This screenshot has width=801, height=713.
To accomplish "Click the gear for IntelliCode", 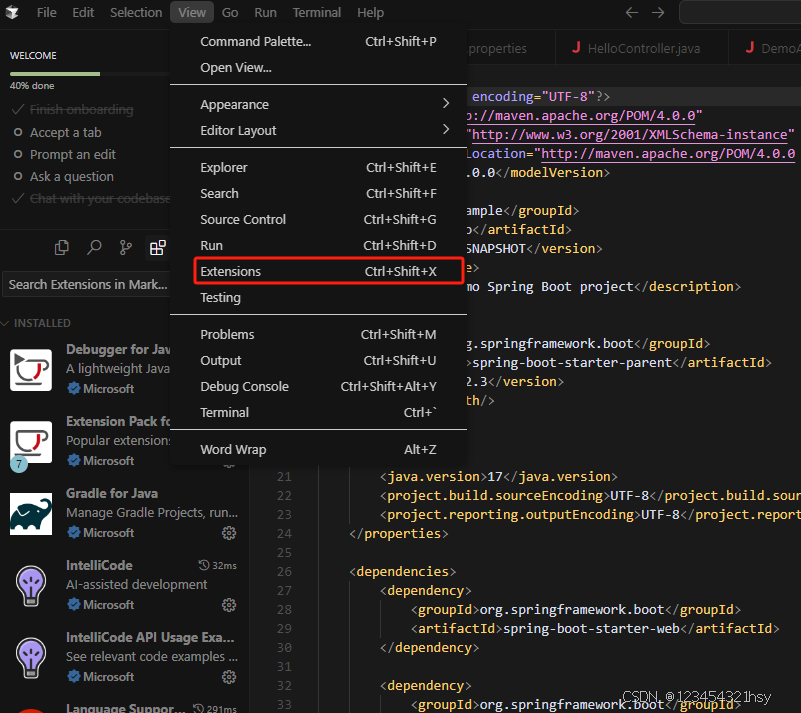I will pyautogui.click(x=229, y=605).
